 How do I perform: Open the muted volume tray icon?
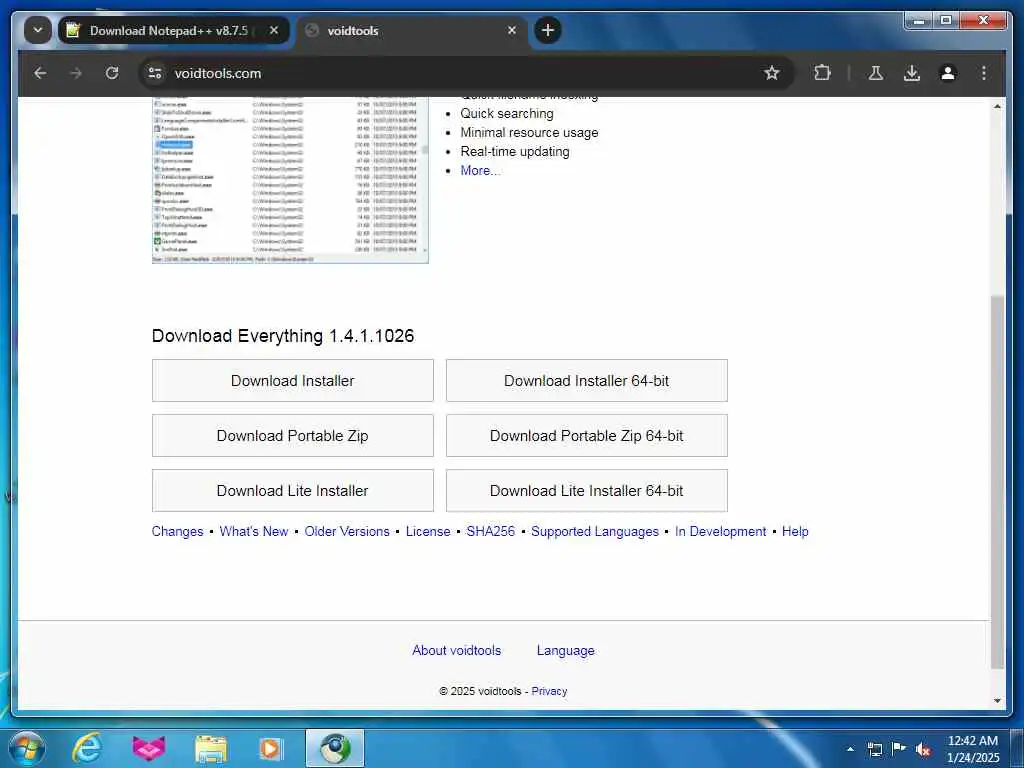[x=923, y=749]
